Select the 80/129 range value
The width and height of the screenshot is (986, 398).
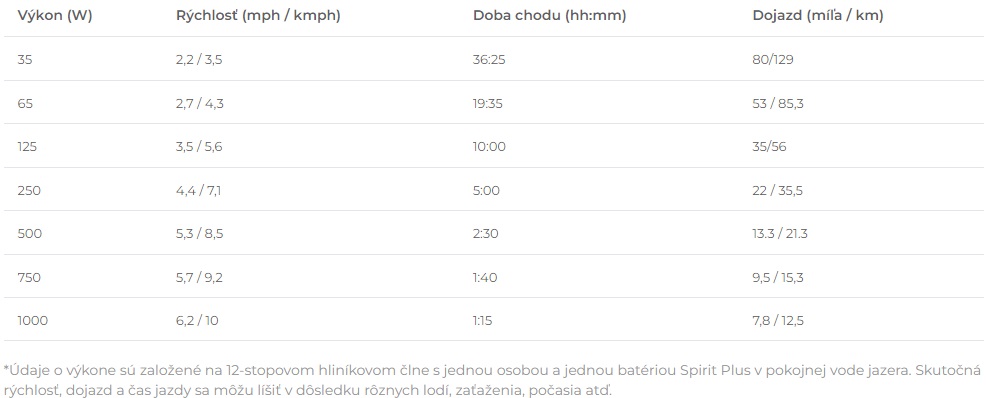[x=773, y=60]
